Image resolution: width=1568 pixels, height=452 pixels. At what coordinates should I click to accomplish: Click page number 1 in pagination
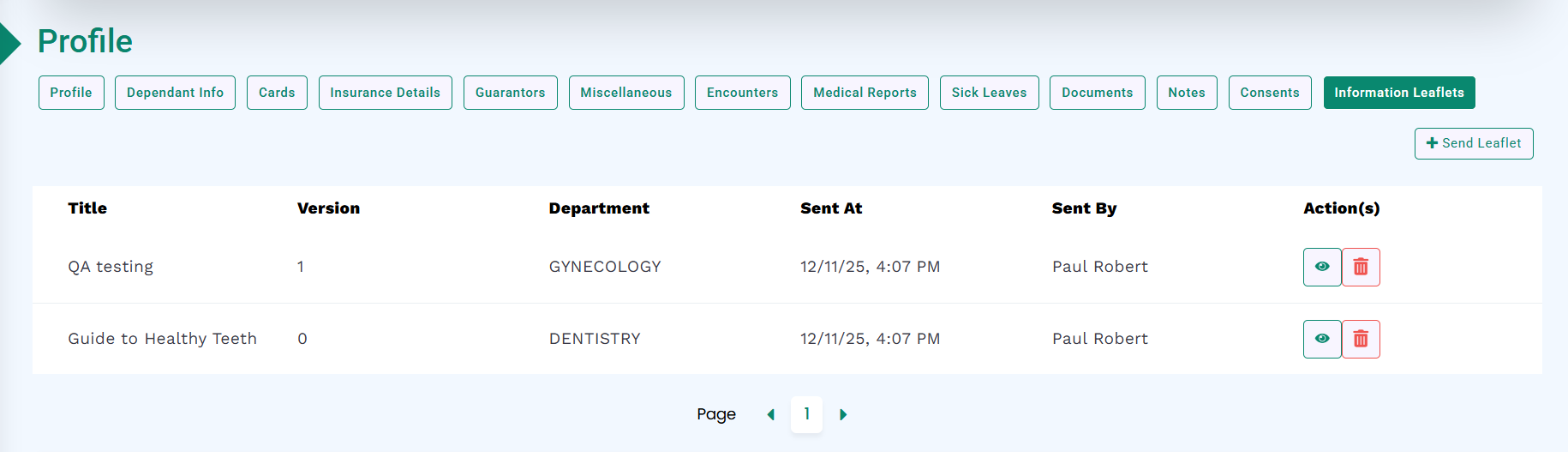[x=806, y=414]
